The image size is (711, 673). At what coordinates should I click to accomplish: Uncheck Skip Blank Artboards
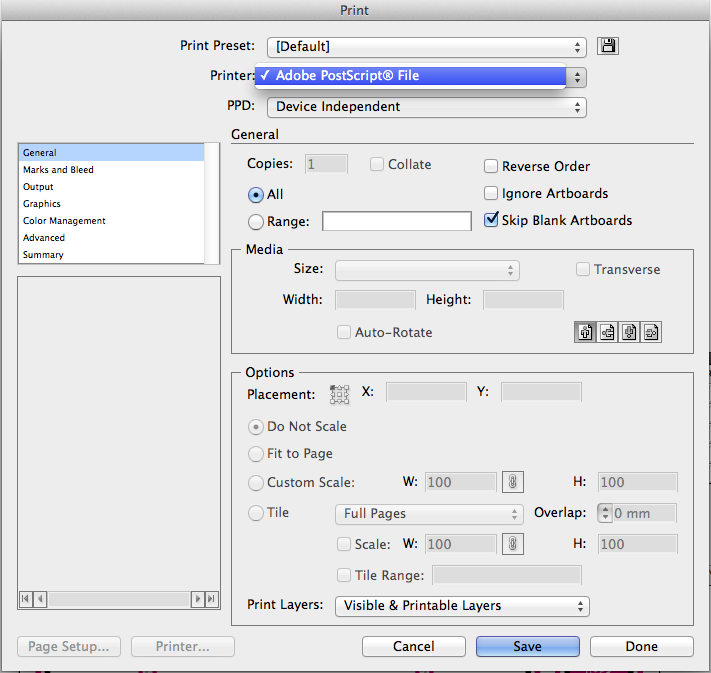pos(492,220)
